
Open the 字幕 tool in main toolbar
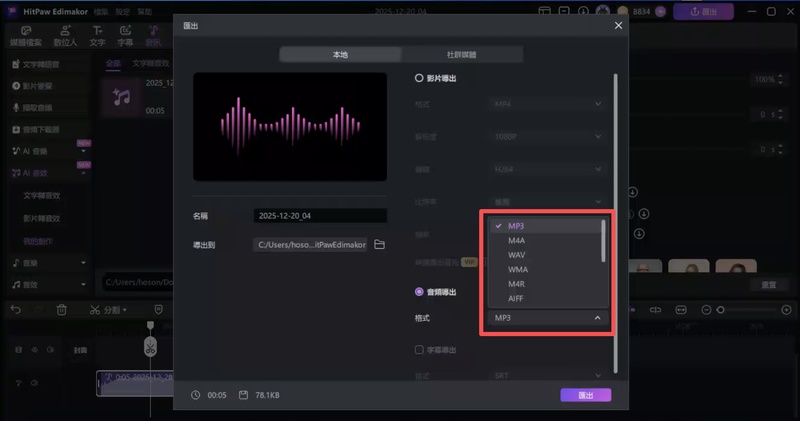click(x=125, y=36)
